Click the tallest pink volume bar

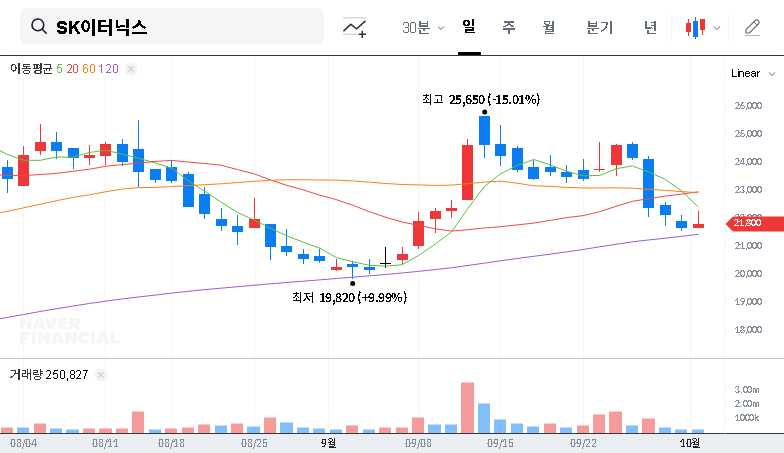tap(467, 406)
